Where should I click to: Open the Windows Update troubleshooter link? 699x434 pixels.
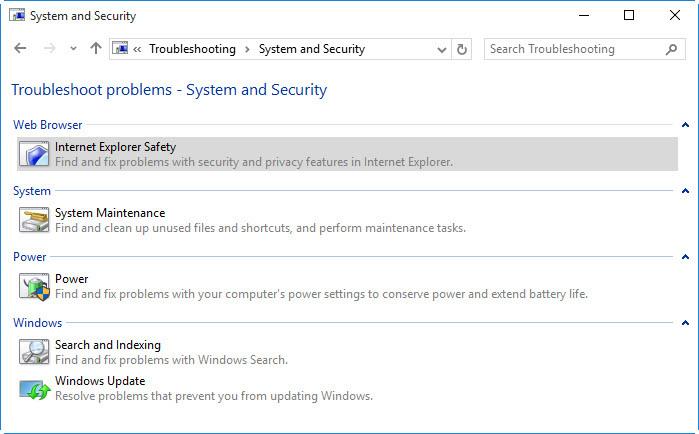pyautogui.click(x=100, y=381)
